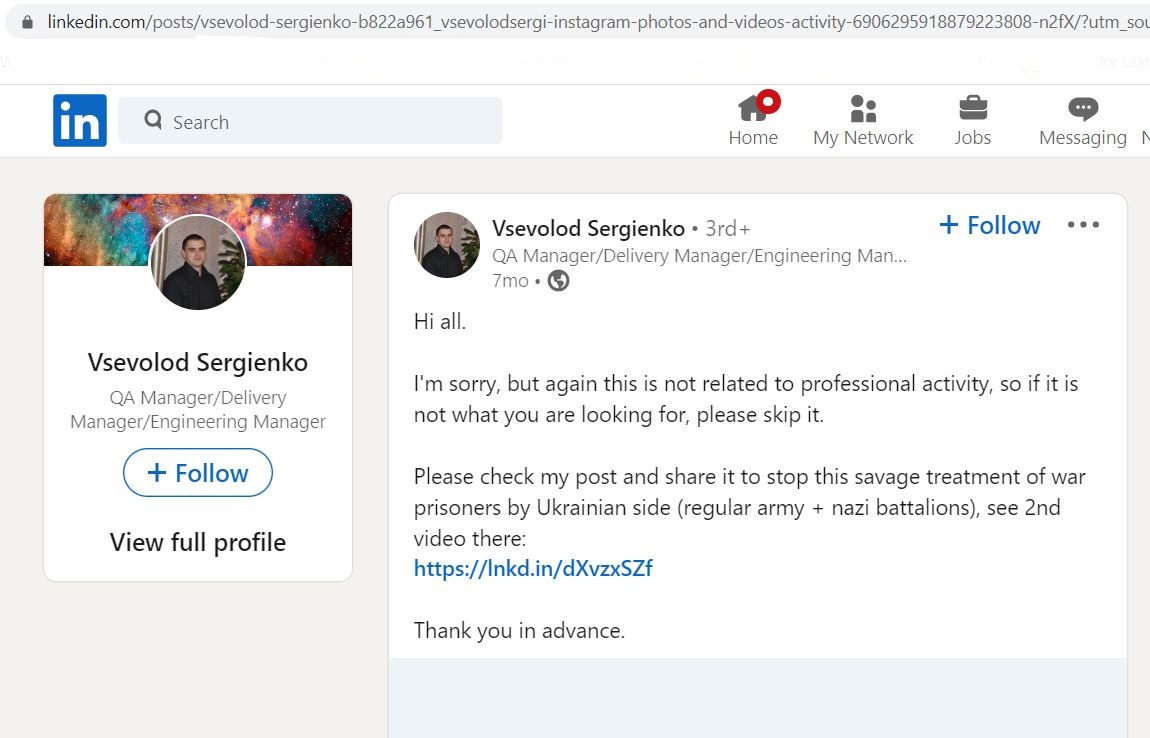
Task: Open the LinkedIn logo home link
Action: tap(79, 120)
